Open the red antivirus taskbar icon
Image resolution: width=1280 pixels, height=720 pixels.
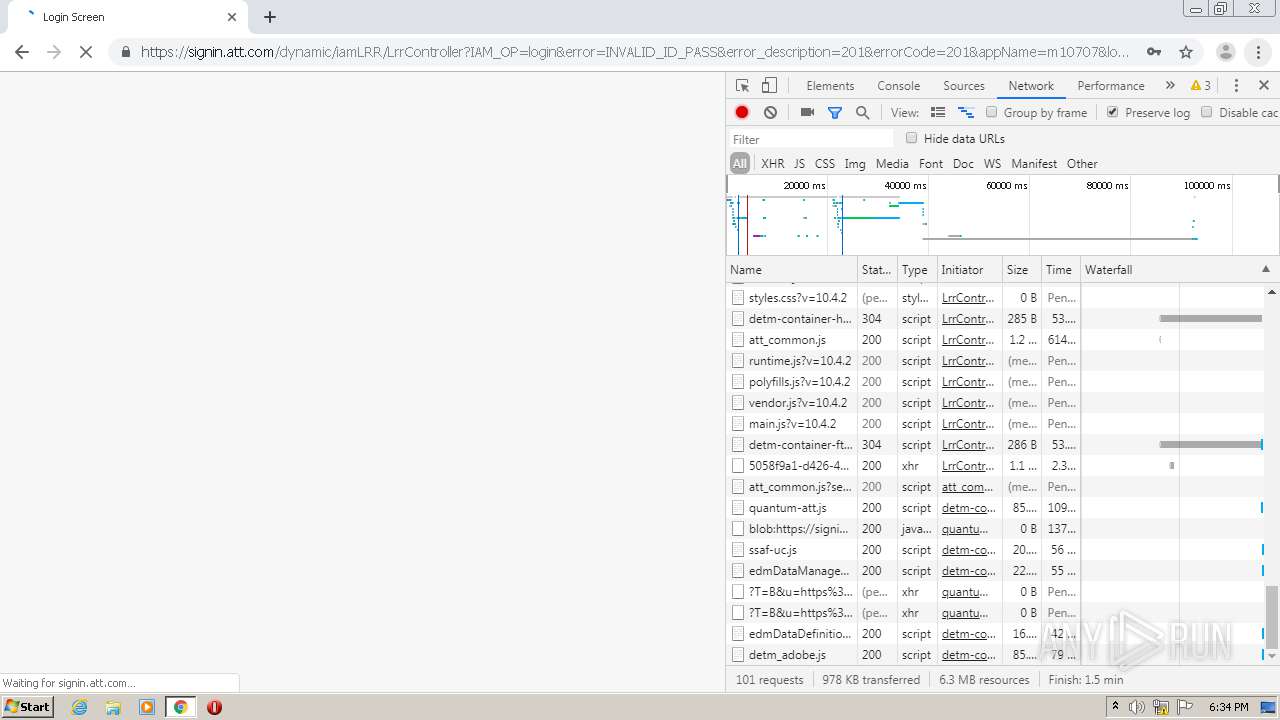pyautogui.click(x=214, y=707)
